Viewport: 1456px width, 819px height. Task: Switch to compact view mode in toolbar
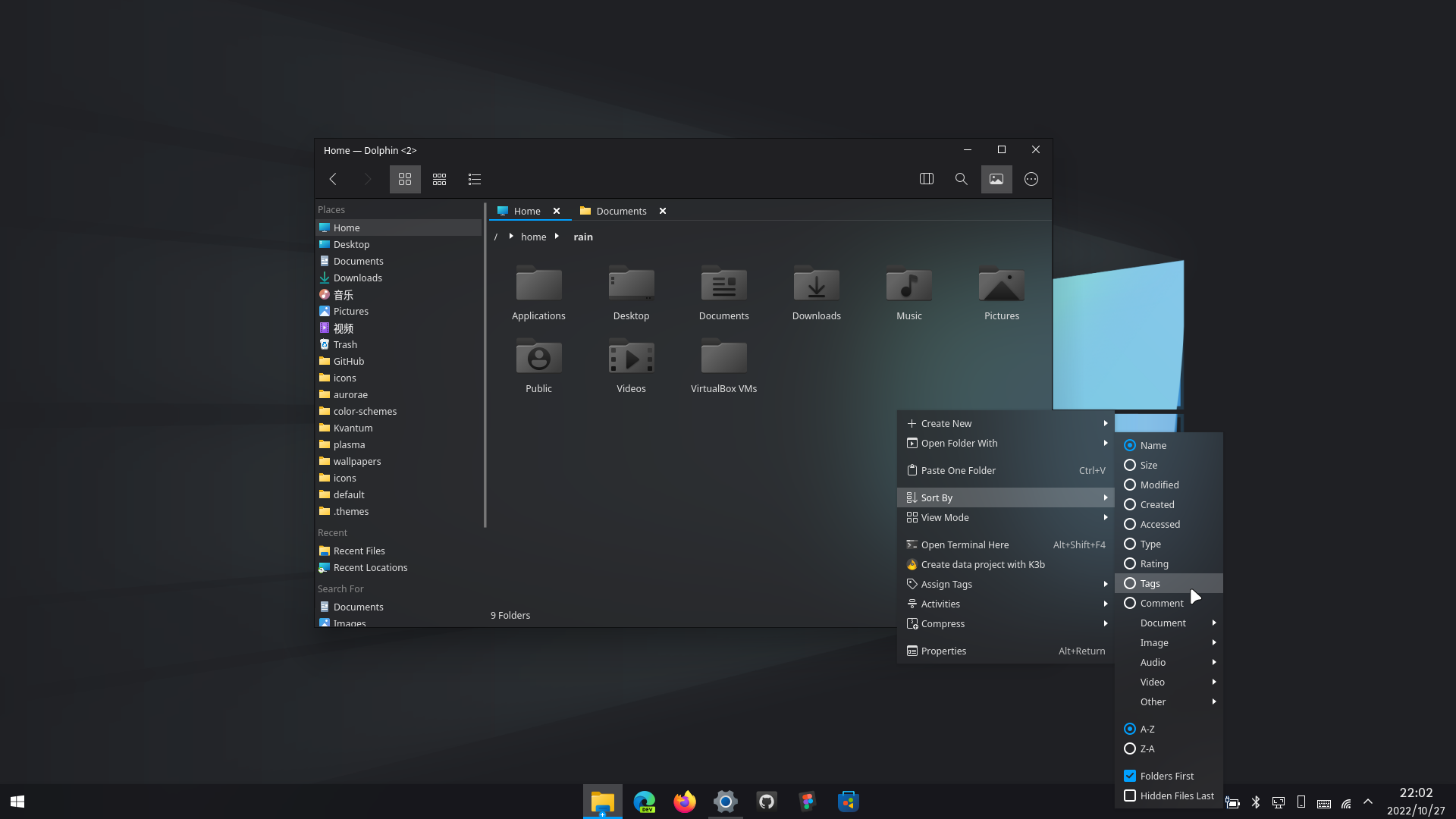[439, 179]
